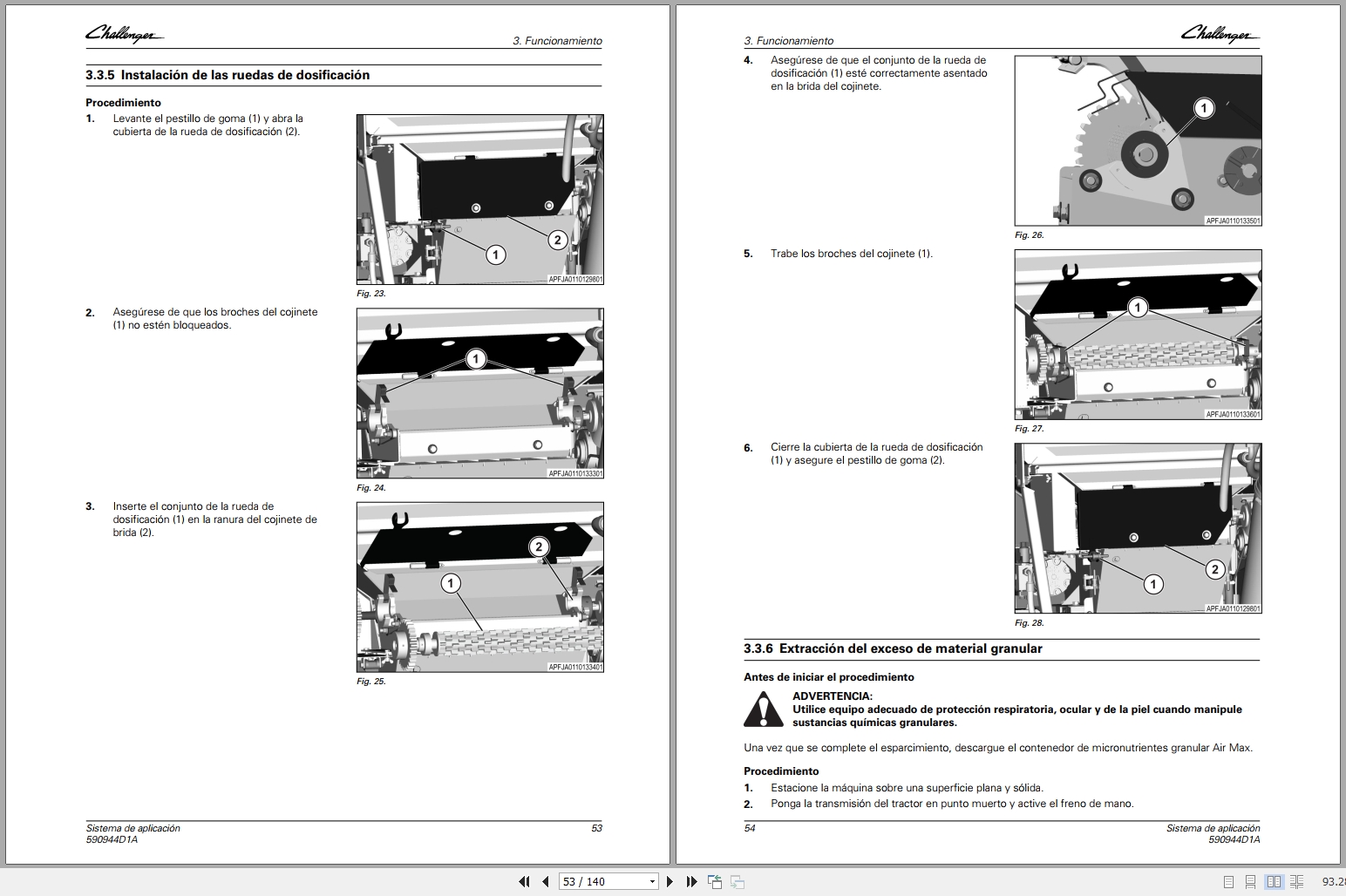Viewport: 1346px width, 896px height.
Task: Click the '3. Funcionamiento' header on the left page
Action: tap(557, 41)
